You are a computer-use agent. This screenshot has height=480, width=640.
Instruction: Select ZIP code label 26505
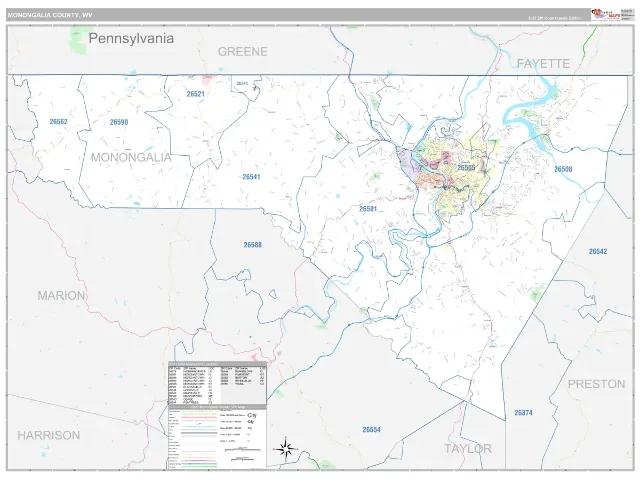(x=466, y=168)
